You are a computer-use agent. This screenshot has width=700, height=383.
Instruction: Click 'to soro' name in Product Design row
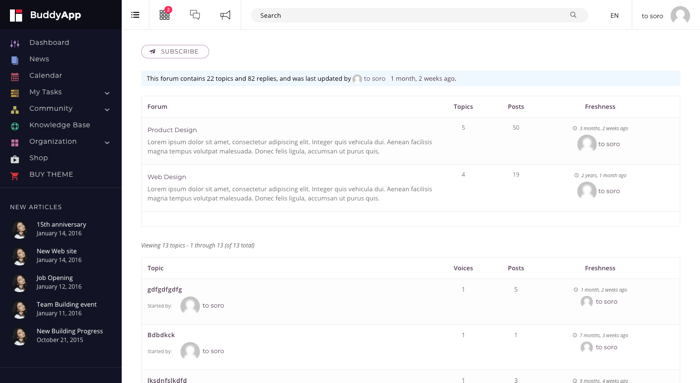pos(609,144)
